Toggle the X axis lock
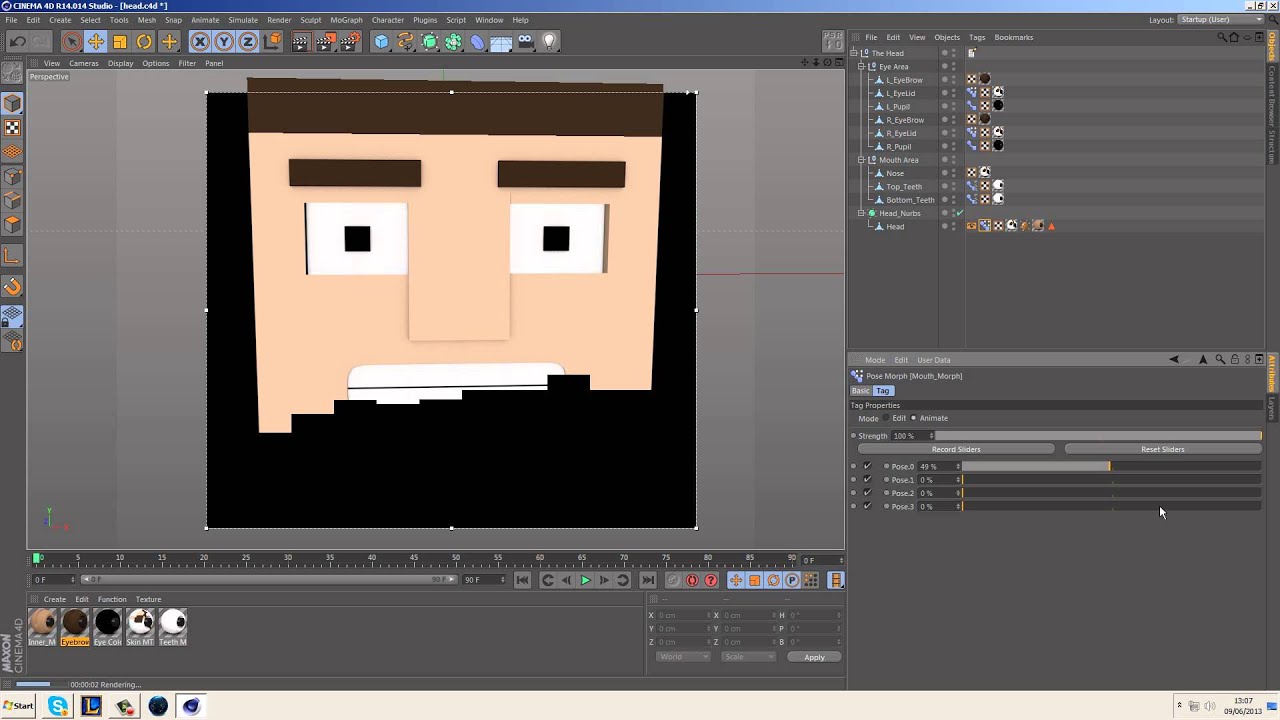This screenshot has width=1280, height=720. tap(200, 41)
